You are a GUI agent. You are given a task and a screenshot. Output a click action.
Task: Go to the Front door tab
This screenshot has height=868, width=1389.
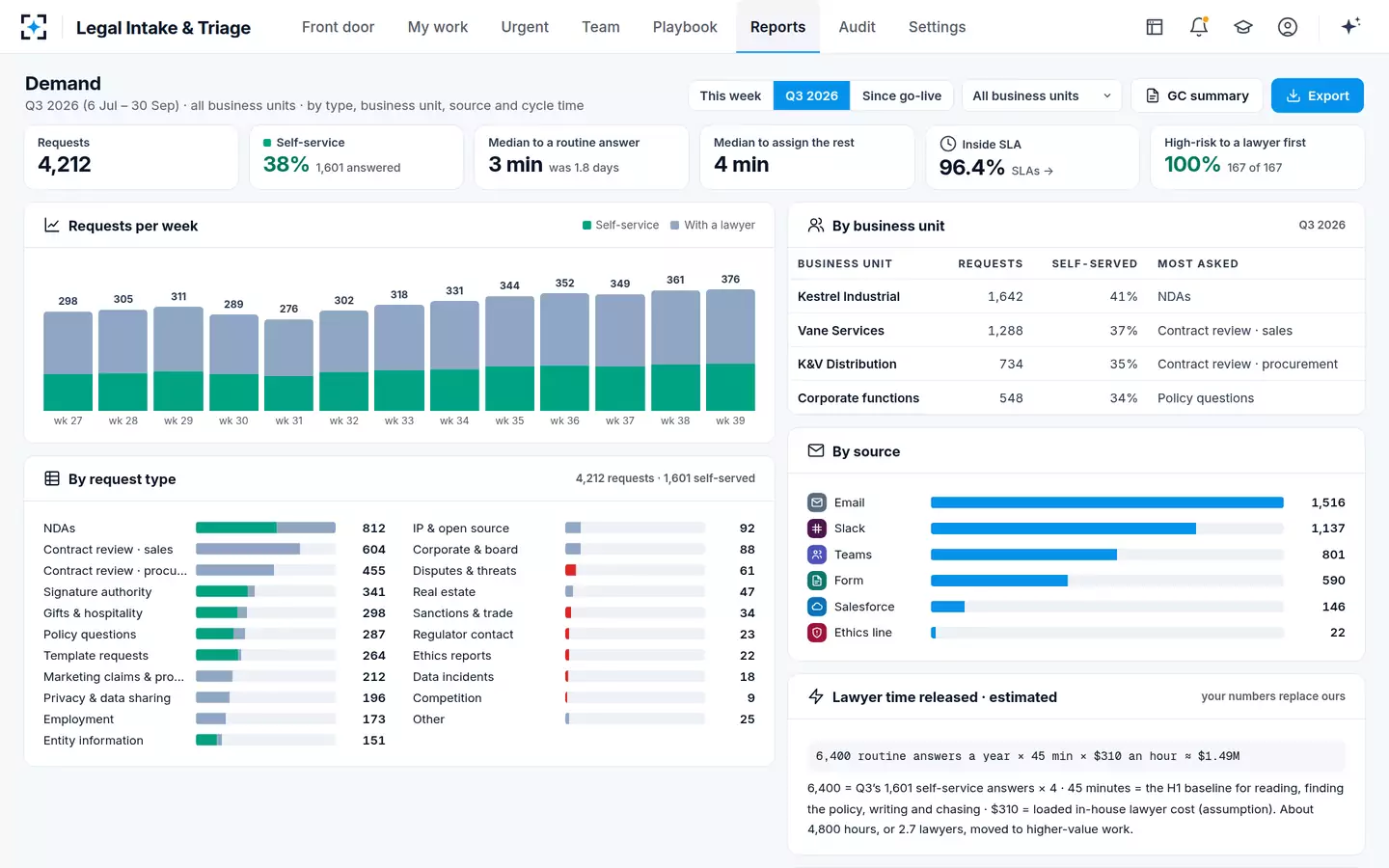point(338,27)
